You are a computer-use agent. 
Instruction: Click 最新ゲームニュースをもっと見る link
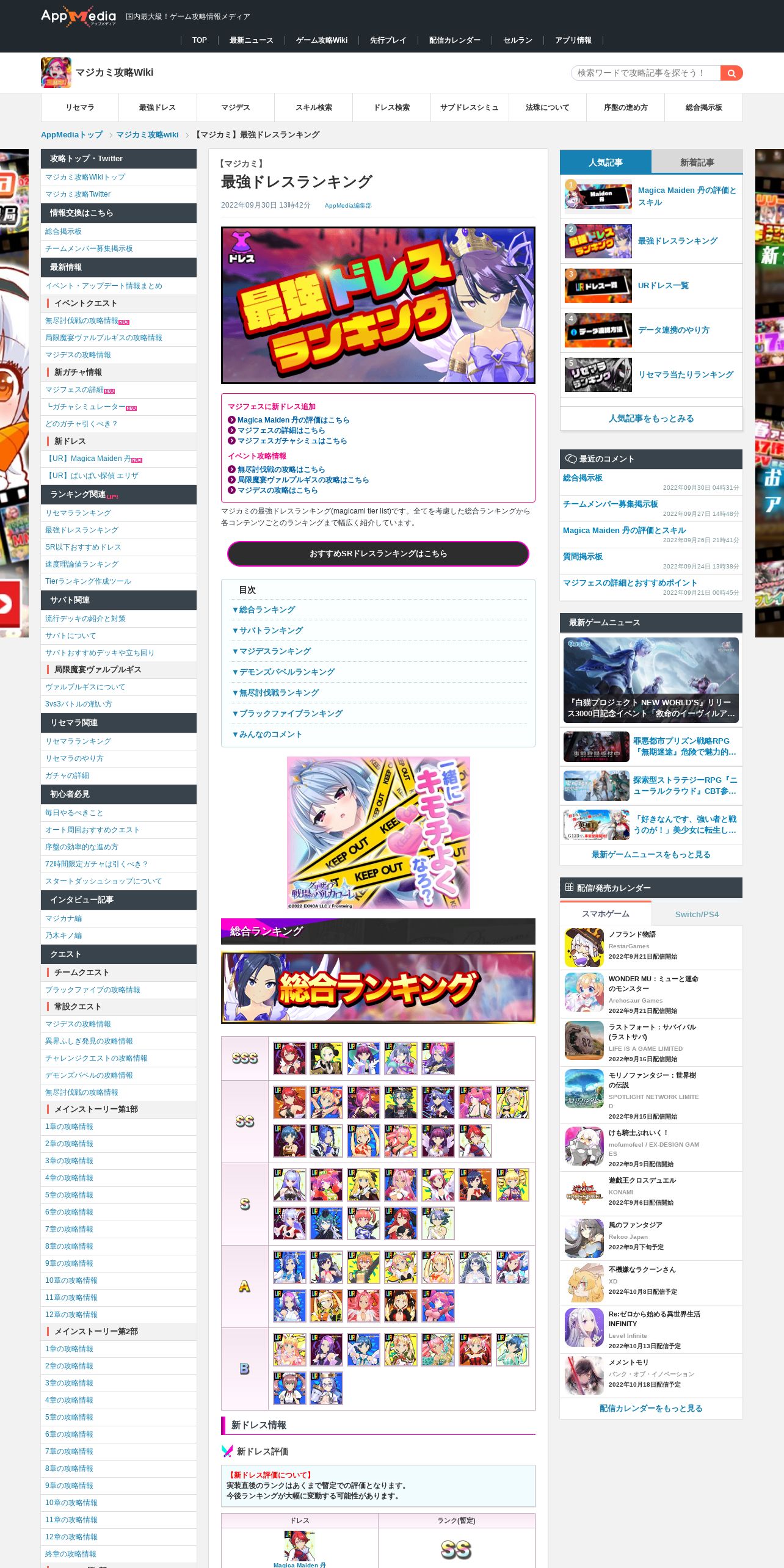(x=652, y=855)
